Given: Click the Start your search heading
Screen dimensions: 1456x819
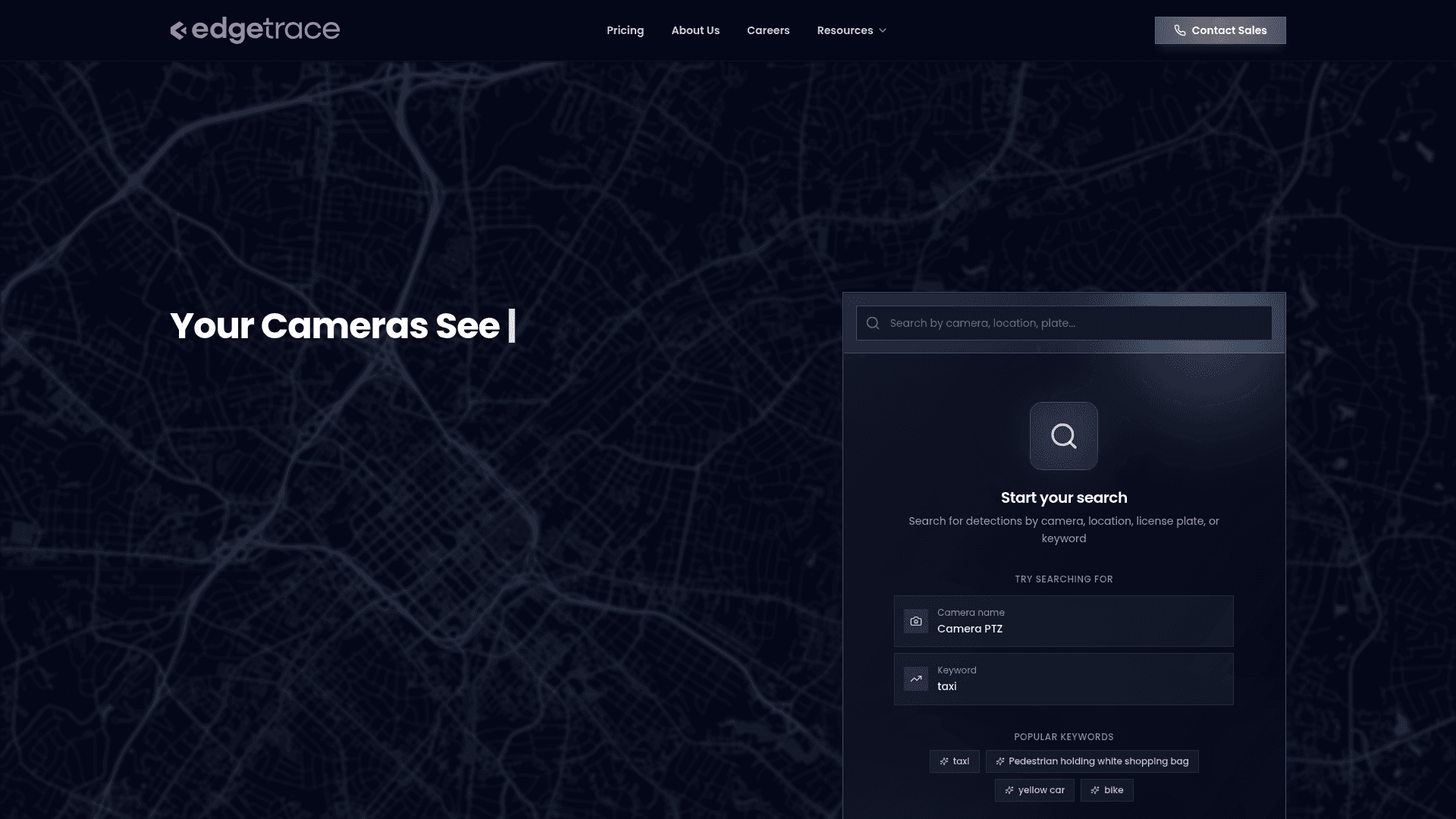Looking at the screenshot, I should 1064,497.
